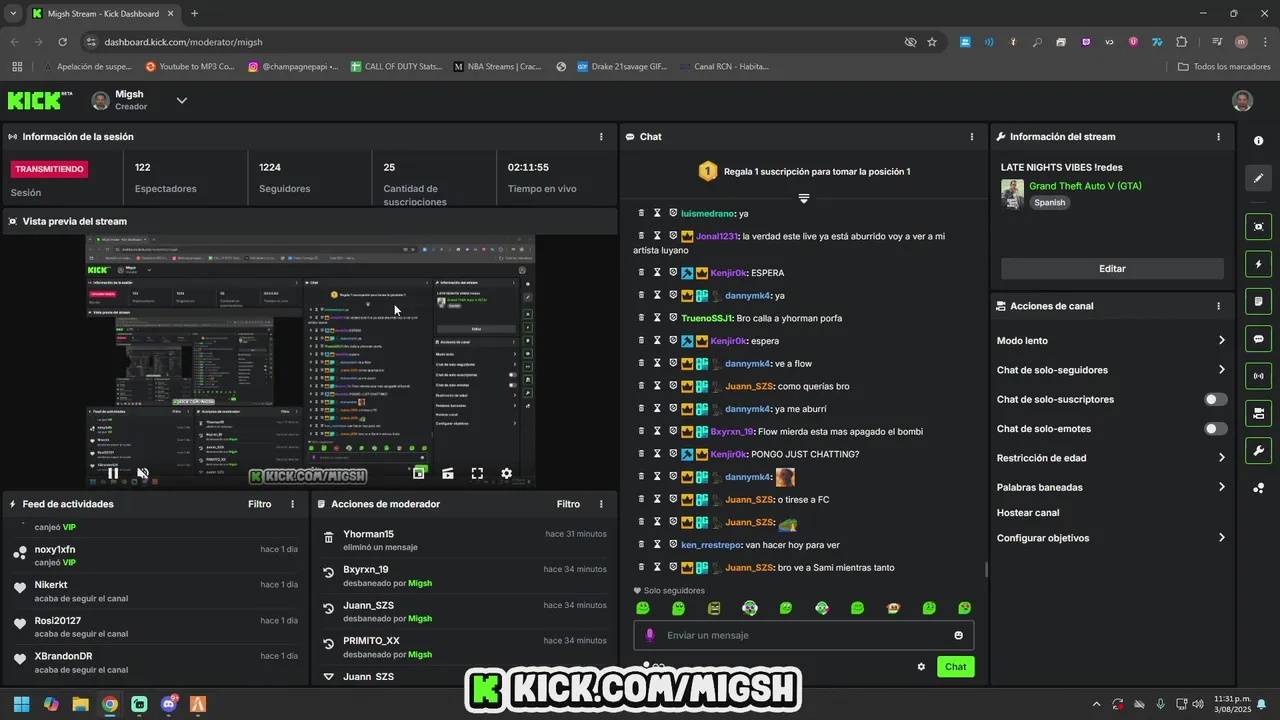The height and width of the screenshot is (720, 1280).
Task: Enable Chat de solo-suscriptores toggle
Action: pyautogui.click(x=1216, y=399)
